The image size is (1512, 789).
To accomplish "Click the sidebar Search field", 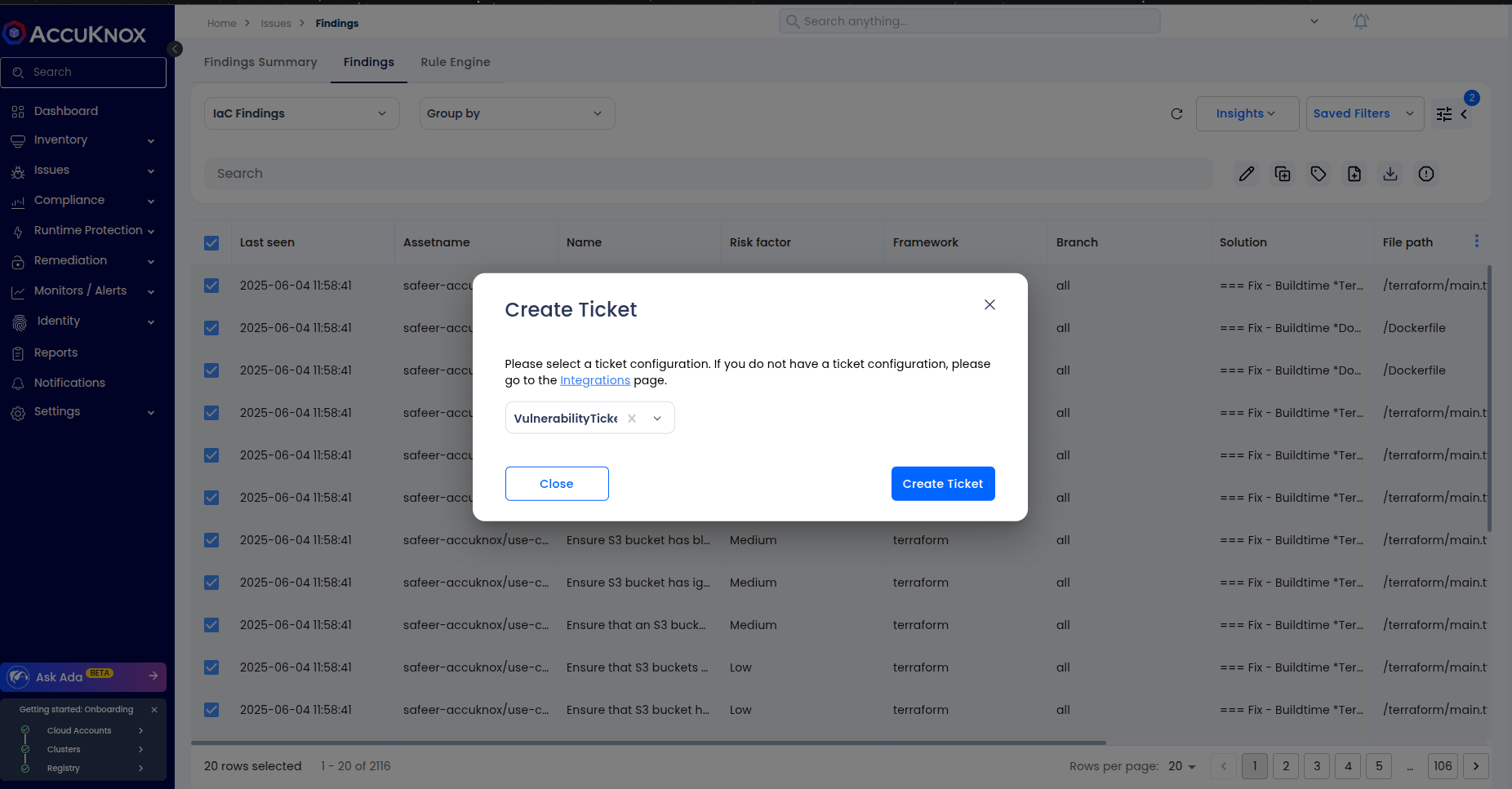I will pyautogui.click(x=84, y=73).
